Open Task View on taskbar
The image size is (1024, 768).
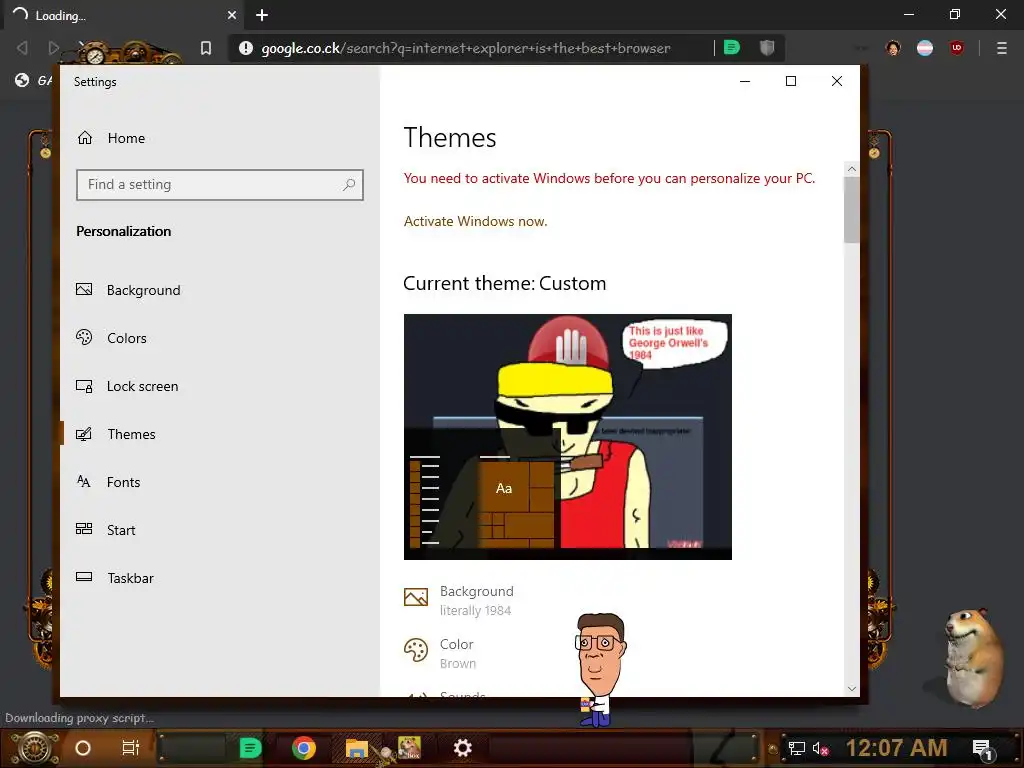[x=131, y=748]
